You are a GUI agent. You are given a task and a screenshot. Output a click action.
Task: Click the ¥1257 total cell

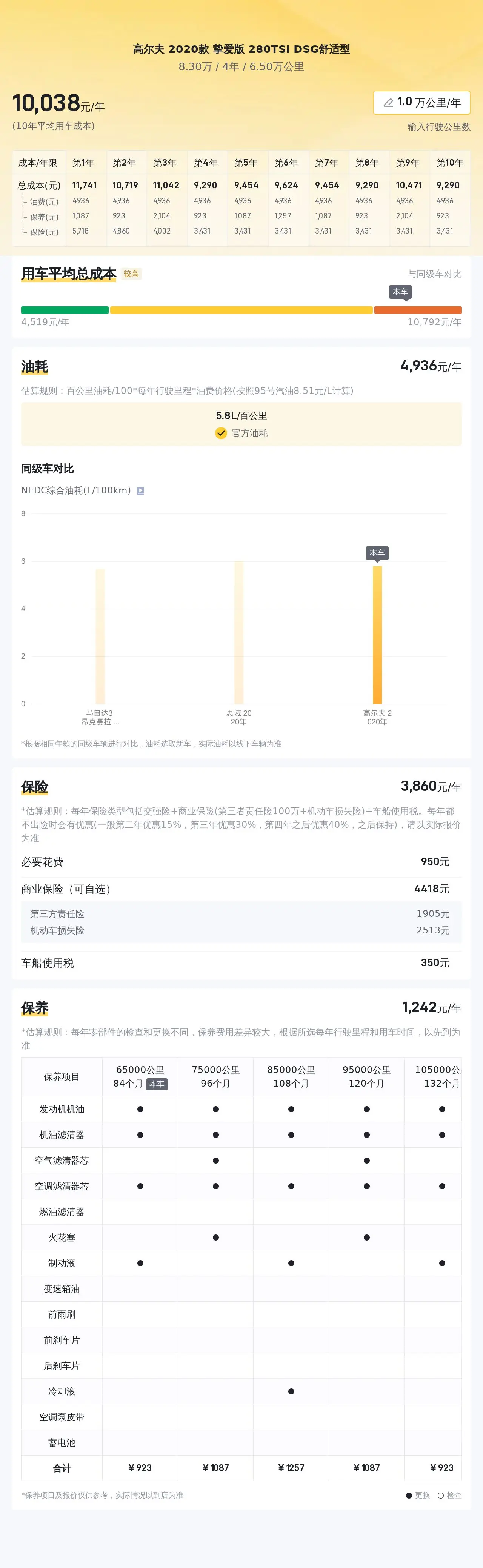tap(291, 1468)
